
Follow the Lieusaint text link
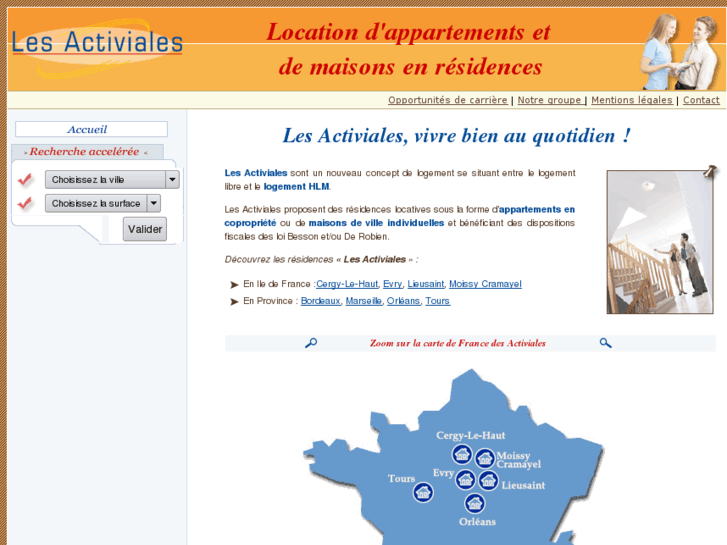pos(426,284)
